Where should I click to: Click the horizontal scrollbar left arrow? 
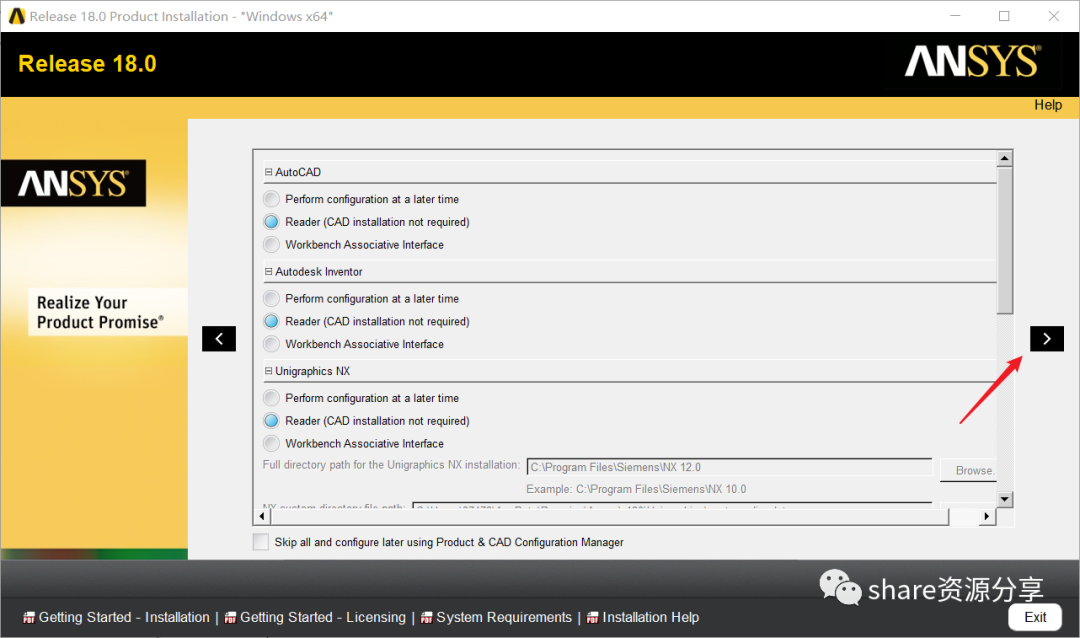(262, 516)
